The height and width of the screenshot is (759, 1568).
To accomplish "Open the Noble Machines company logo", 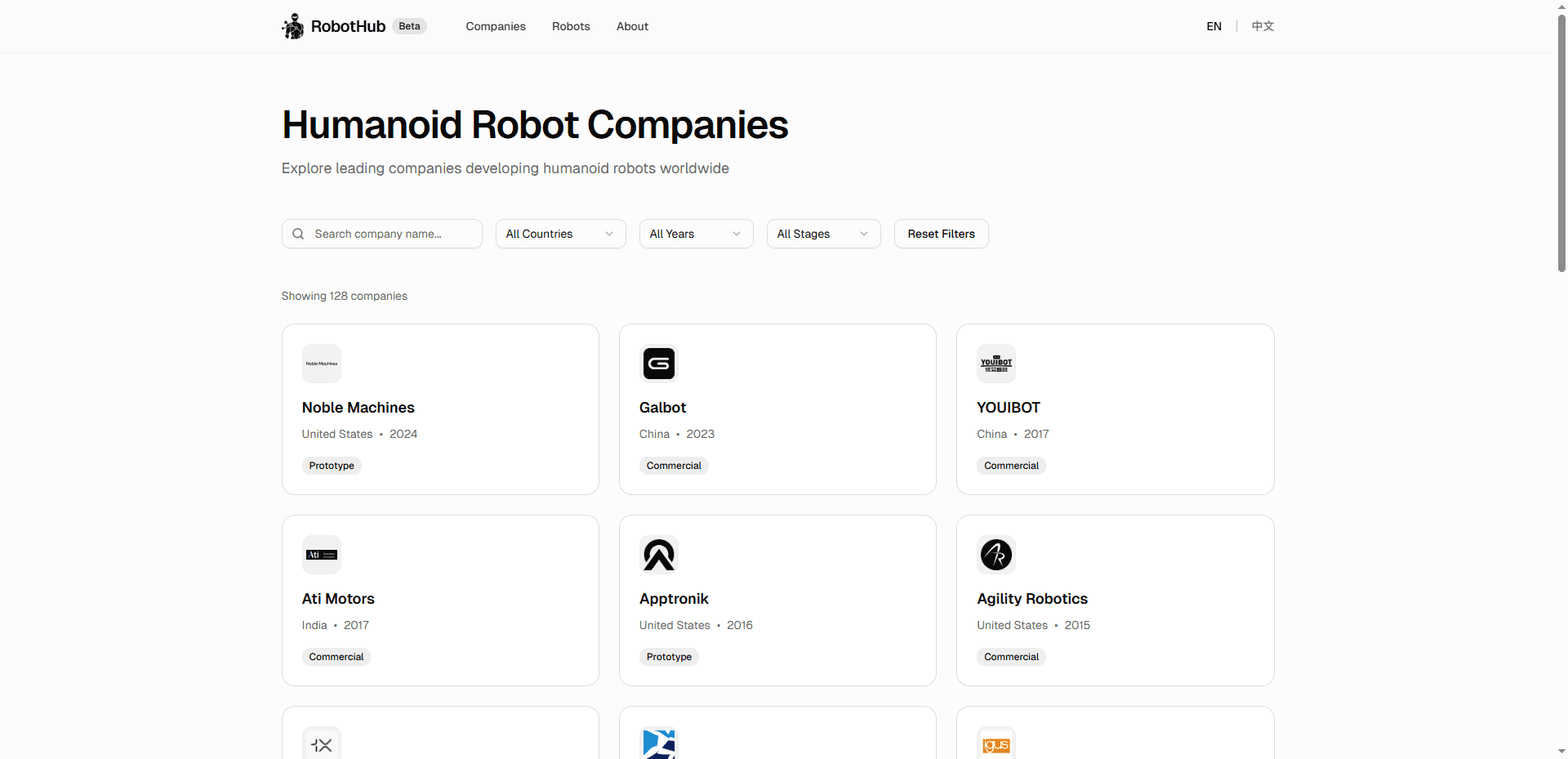I will (x=321, y=363).
